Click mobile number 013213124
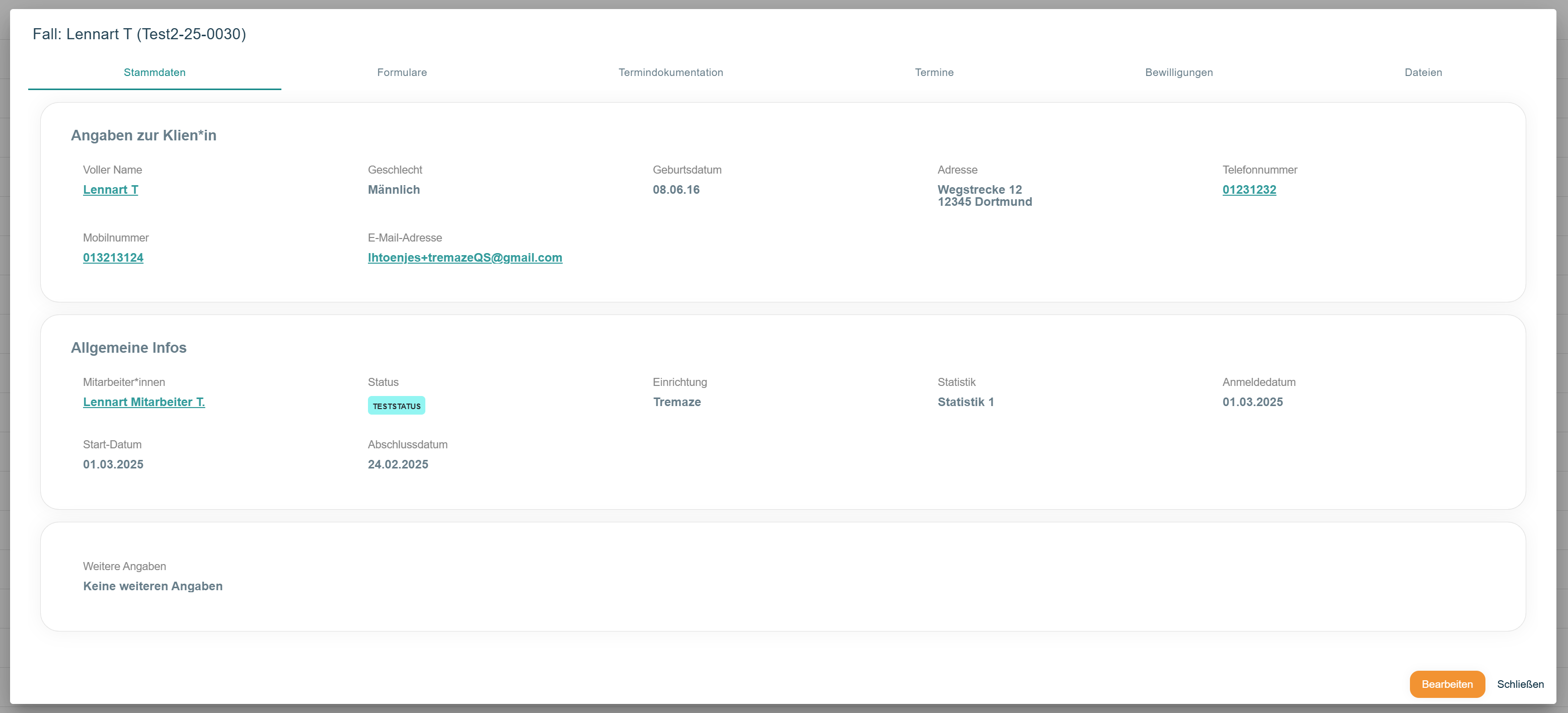1568x713 pixels. coord(113,258)
